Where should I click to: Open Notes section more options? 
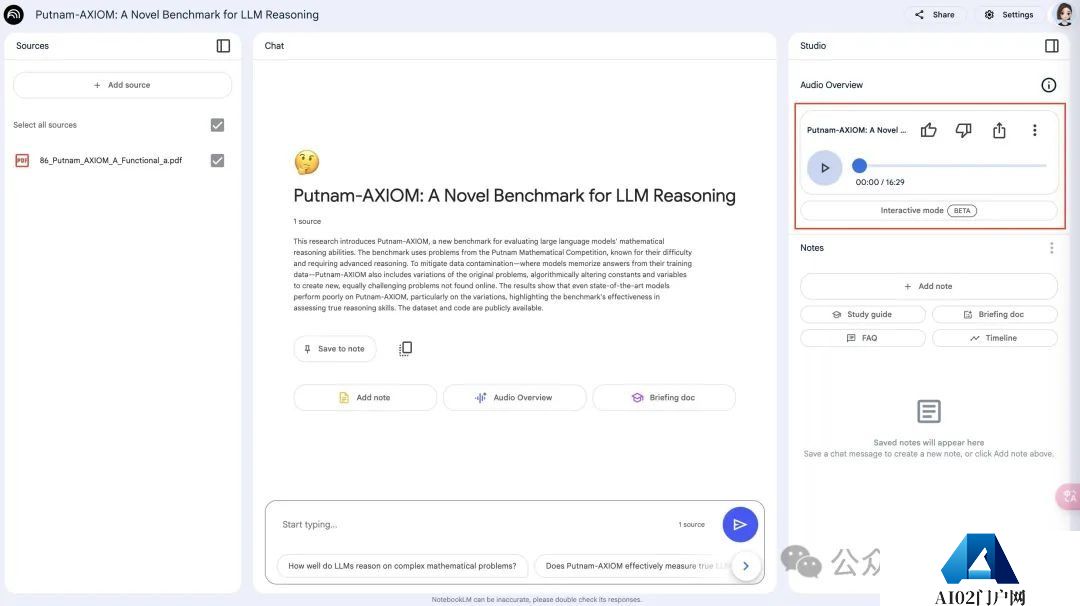1051,248
